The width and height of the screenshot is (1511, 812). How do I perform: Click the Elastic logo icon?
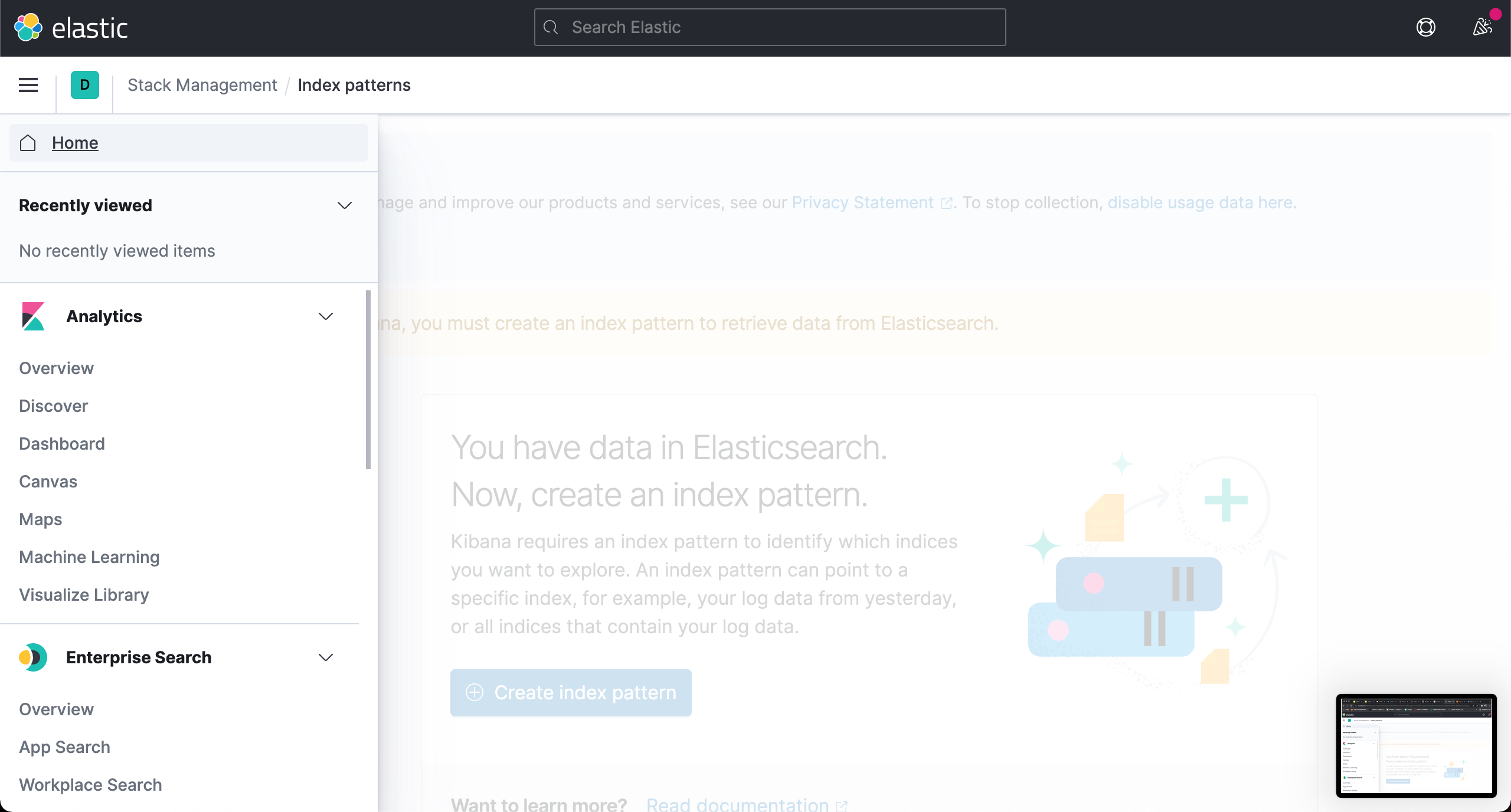click(28, 27)
